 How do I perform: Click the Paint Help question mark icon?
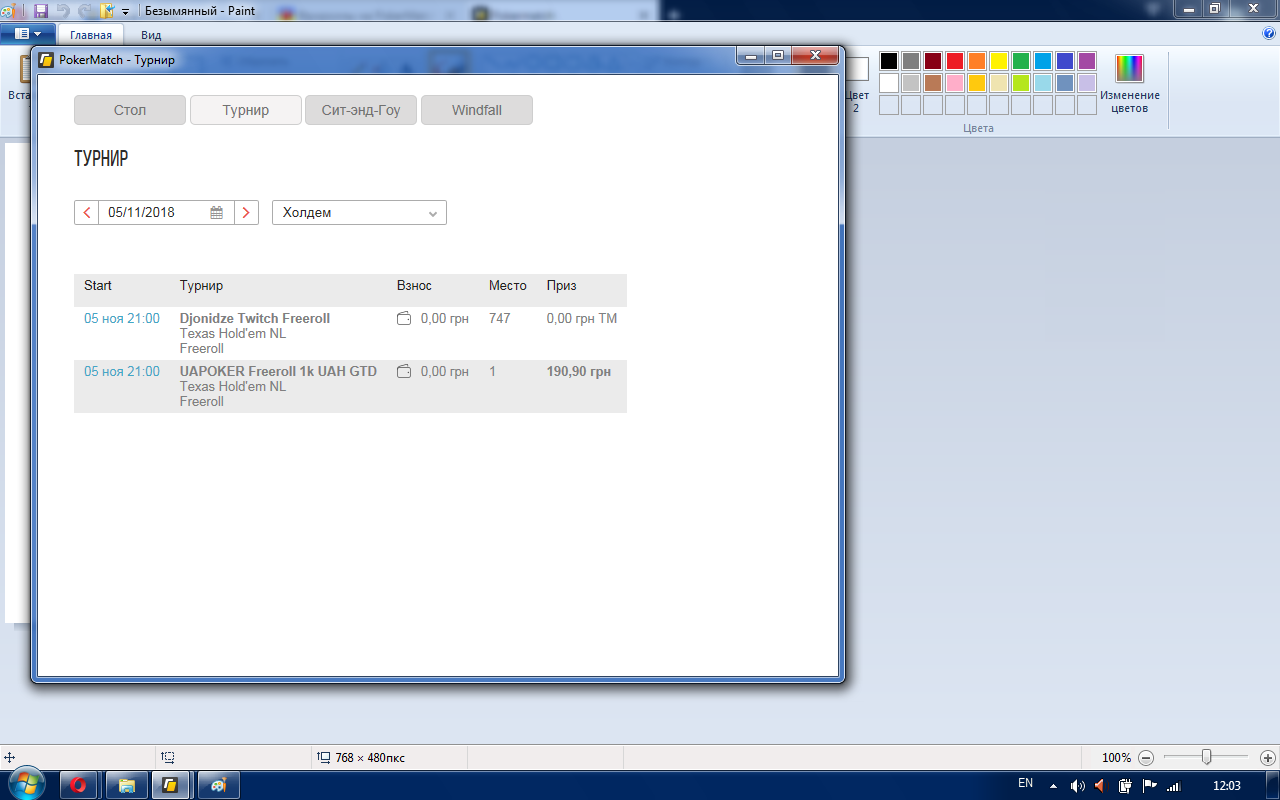coord(1269,33)
